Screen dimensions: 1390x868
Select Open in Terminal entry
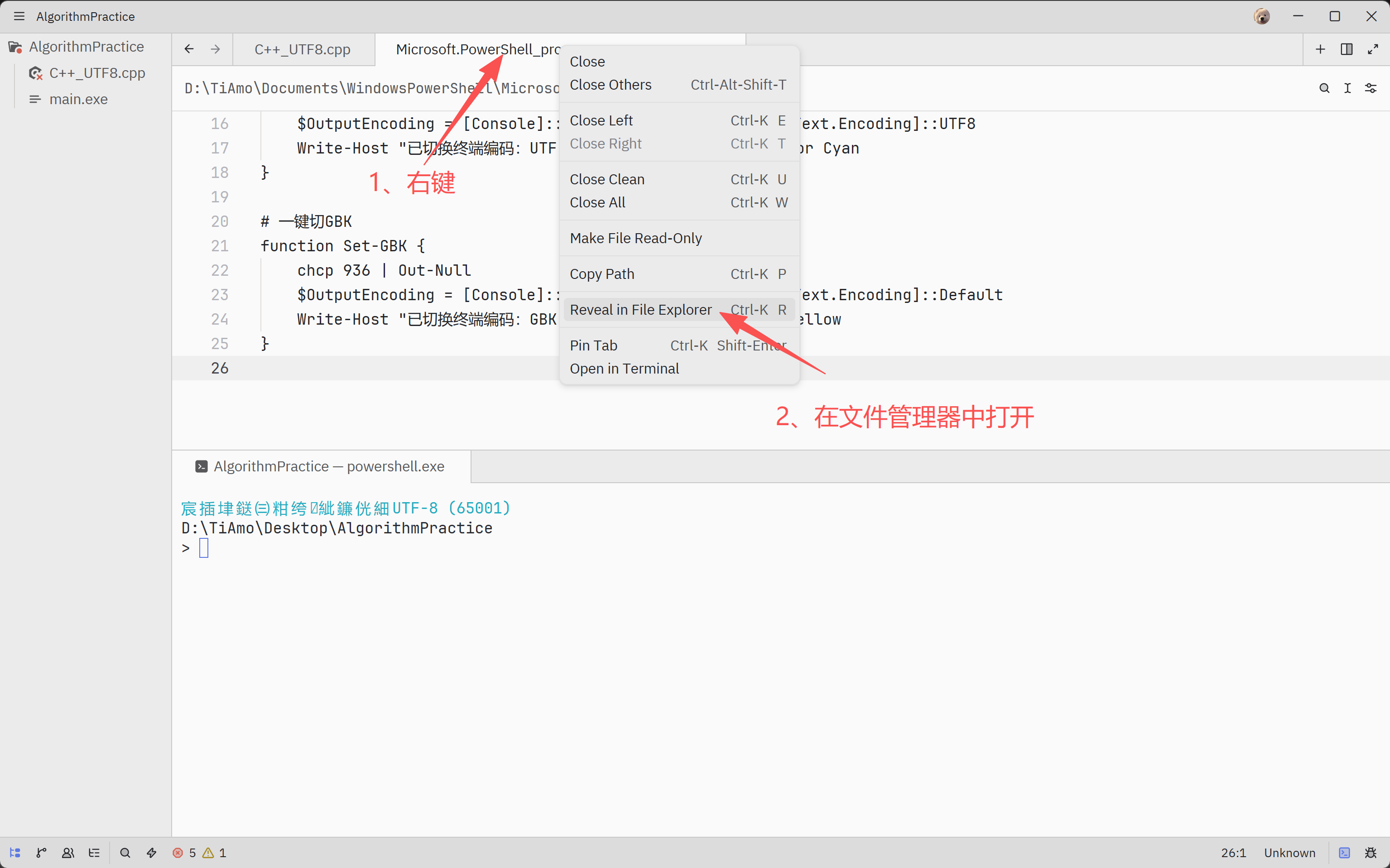[x=678, y=369]
